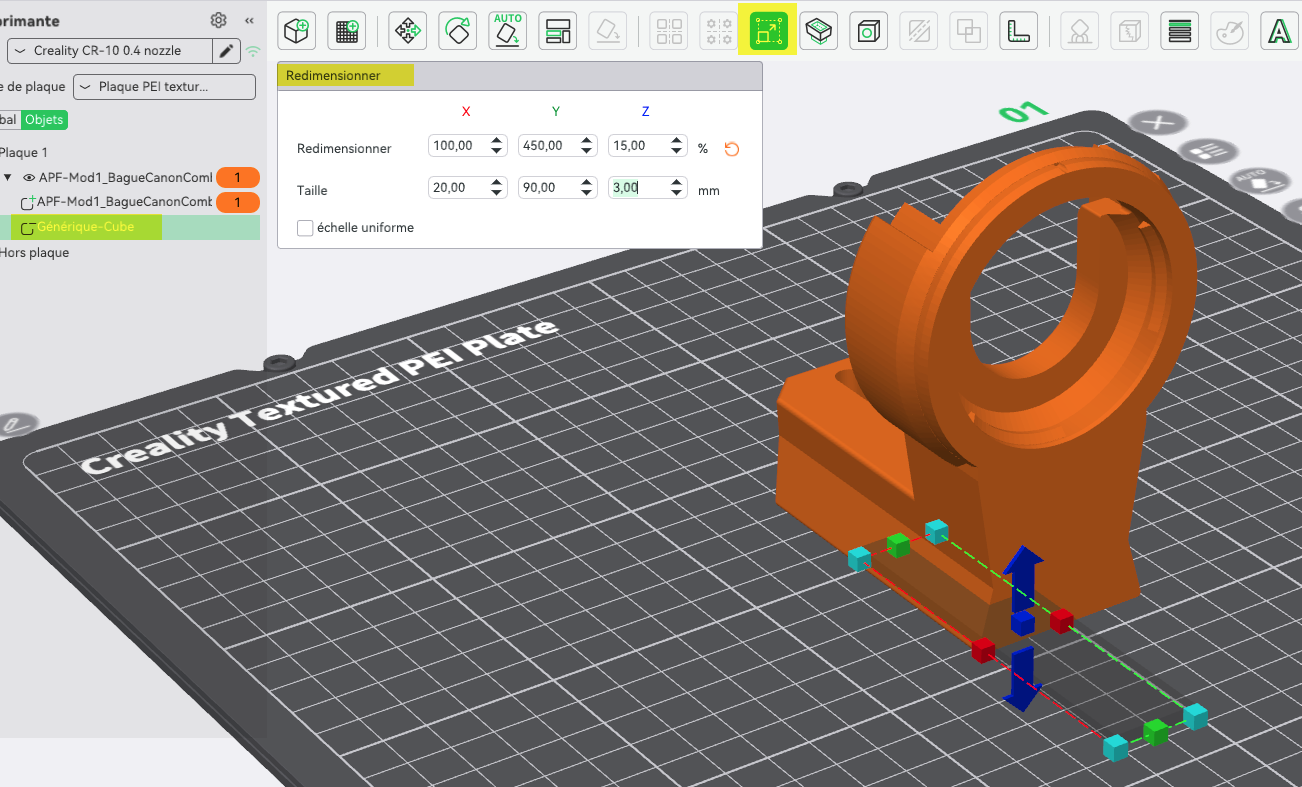
Task: Choose the Cut tool icon
Action: [x=819, y=31]
